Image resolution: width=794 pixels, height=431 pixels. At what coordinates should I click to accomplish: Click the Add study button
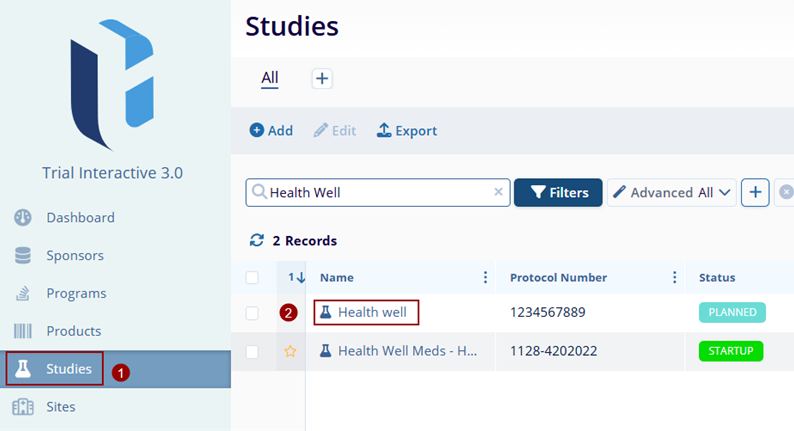point(271,131)
